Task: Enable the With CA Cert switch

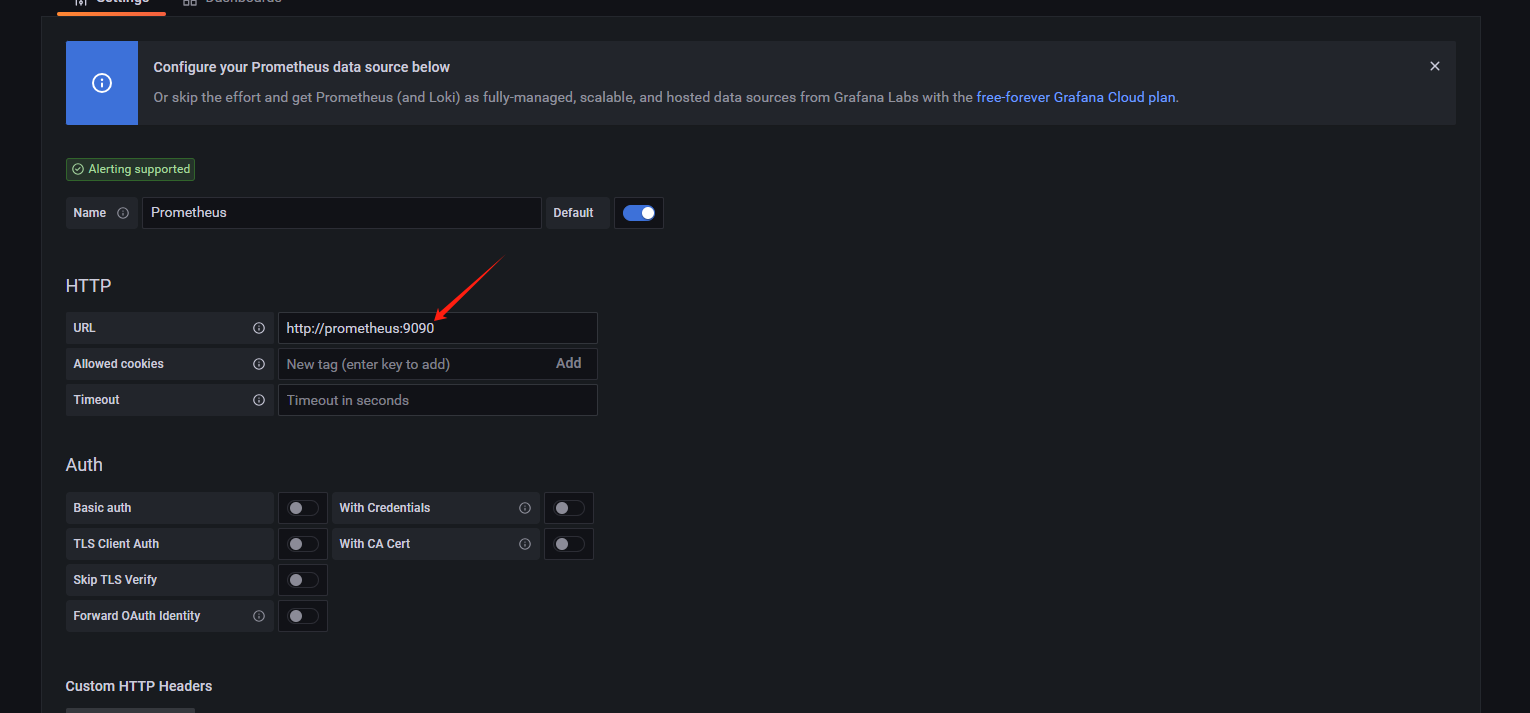Action: (x=569, y=544)
